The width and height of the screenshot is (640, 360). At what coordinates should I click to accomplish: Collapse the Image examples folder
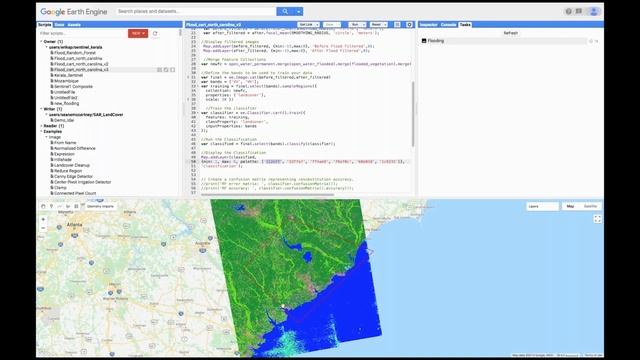[46, 137]
